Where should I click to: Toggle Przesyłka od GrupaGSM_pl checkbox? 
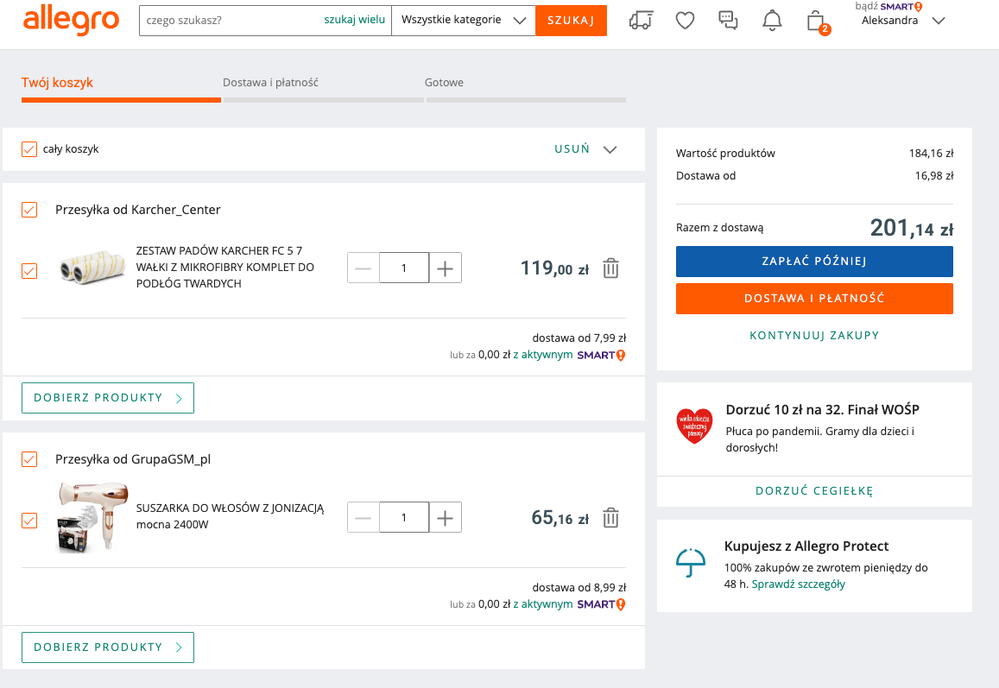point(29,459)
